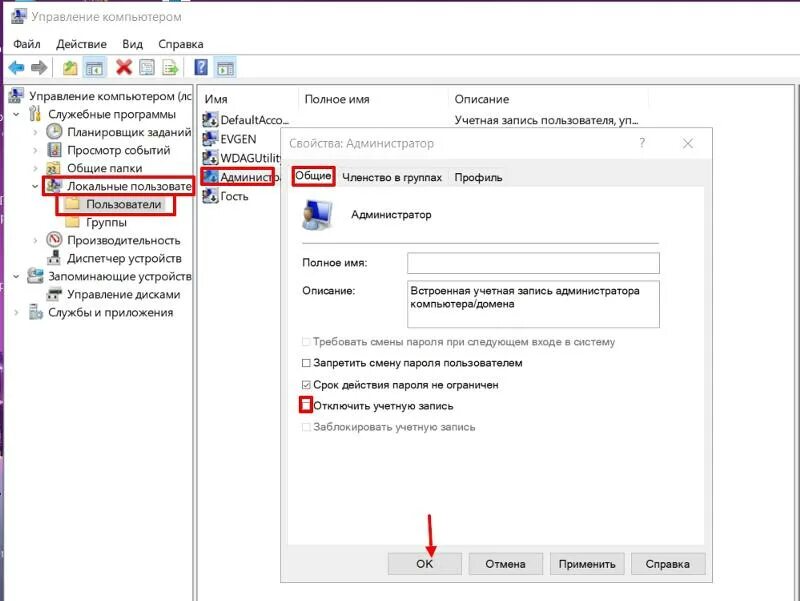The height and width of the screenshot is (601, 800).
Task: Click the Управление дисками icon
Action: (54, 294)
